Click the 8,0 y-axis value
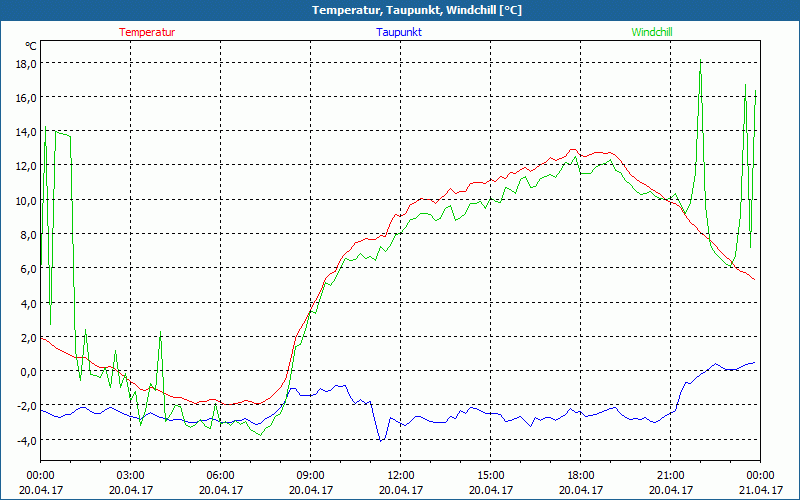 click(29, 235)
